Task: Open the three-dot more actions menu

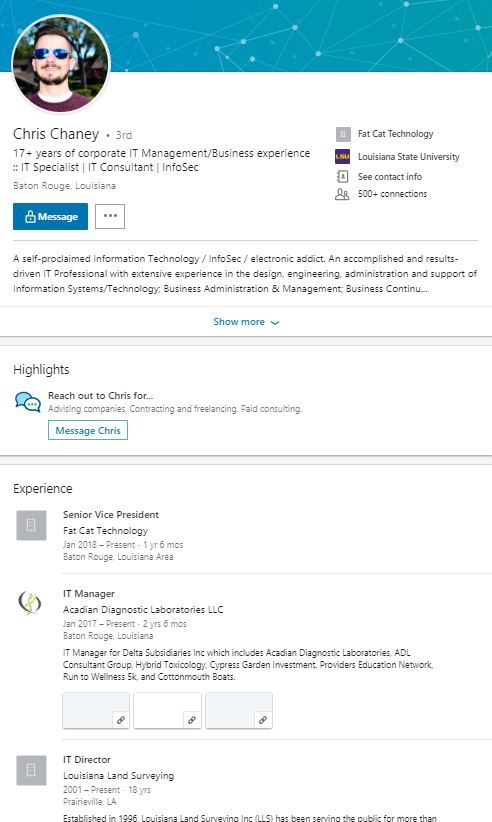Action: [110, 217]
